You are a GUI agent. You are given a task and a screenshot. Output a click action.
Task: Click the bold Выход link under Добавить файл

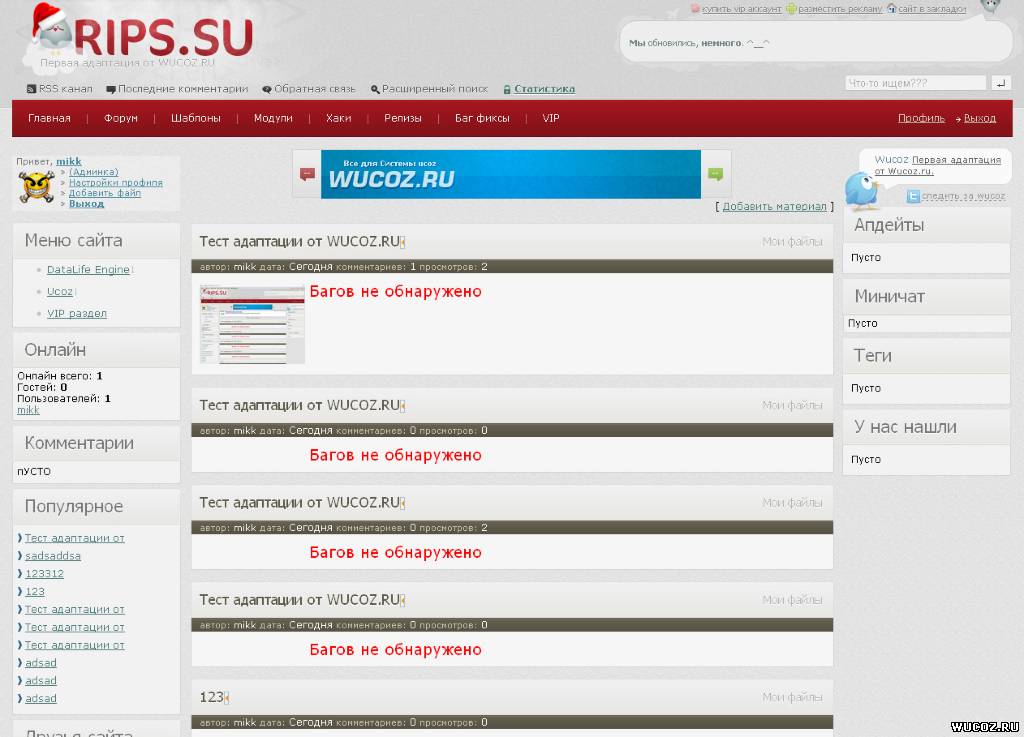[x=86, y=204]
